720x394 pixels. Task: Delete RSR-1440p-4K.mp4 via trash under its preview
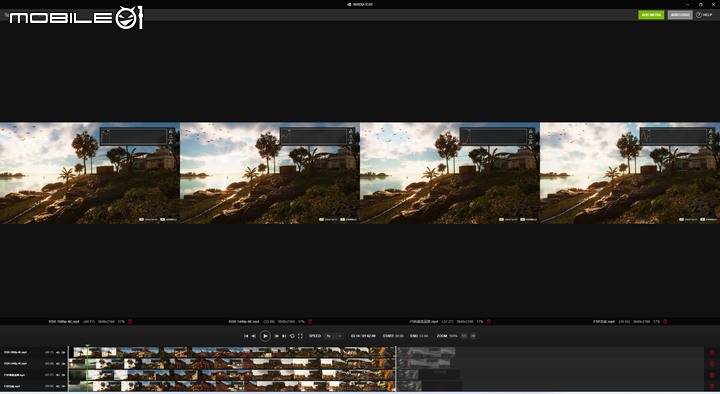pyautogui.click(x=310, y=321)
